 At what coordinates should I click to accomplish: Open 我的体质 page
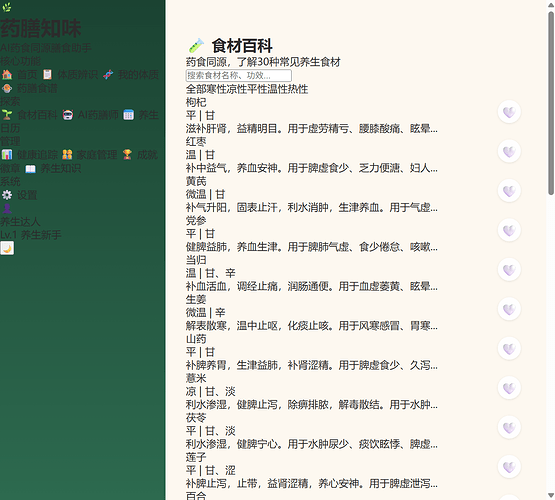tap(131, 75)
